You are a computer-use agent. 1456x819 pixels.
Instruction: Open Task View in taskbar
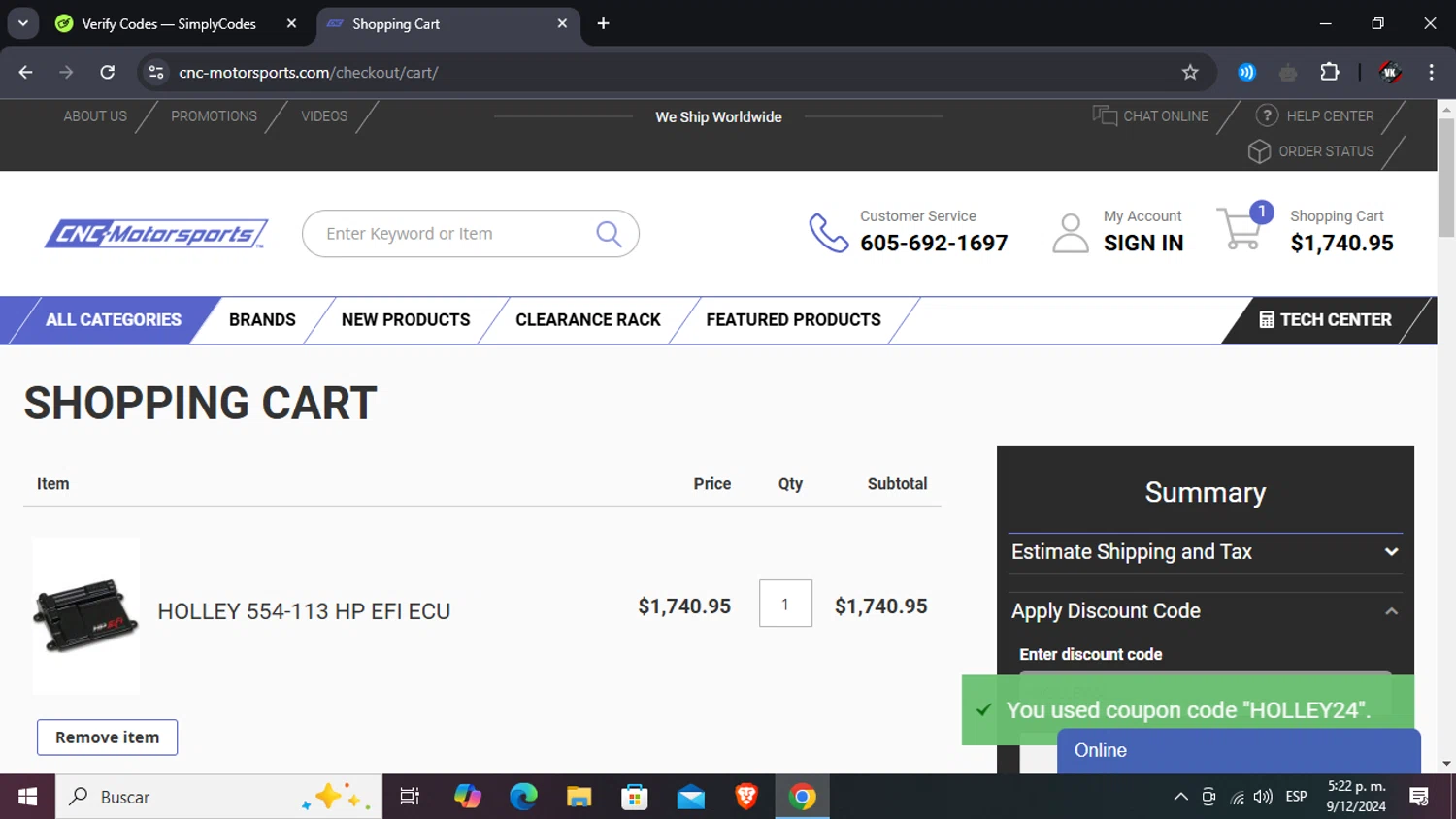point(410,797)
